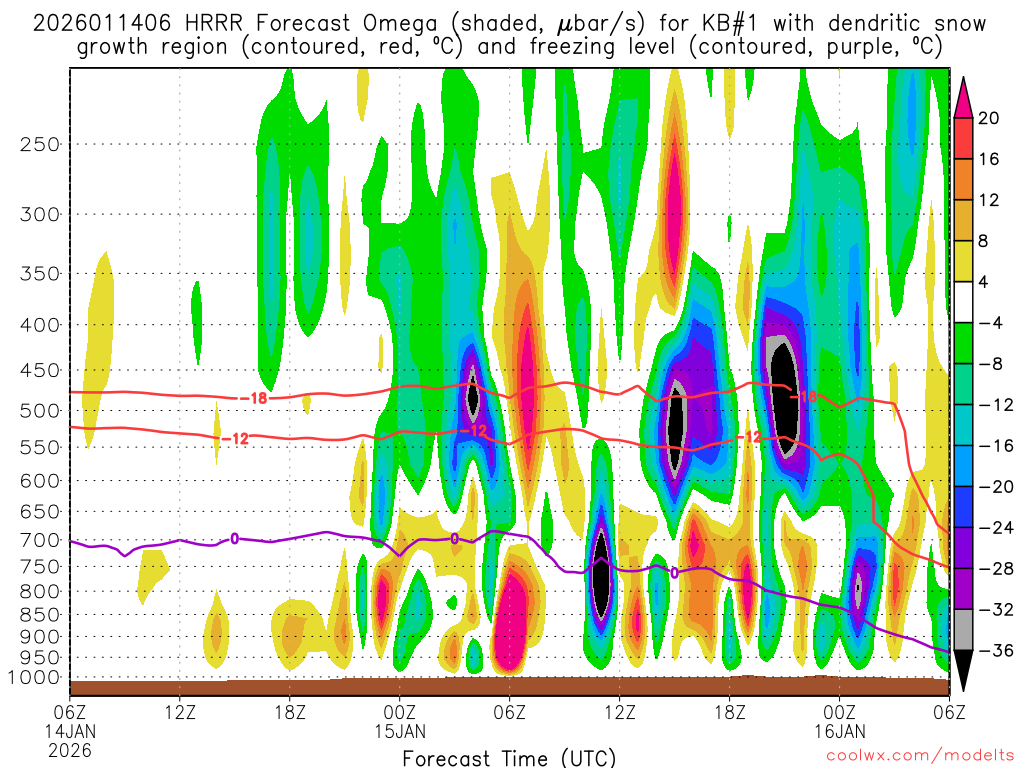Select the 550 pressure level label
This screenshot has height=768, width=1024.
(40, 447)
